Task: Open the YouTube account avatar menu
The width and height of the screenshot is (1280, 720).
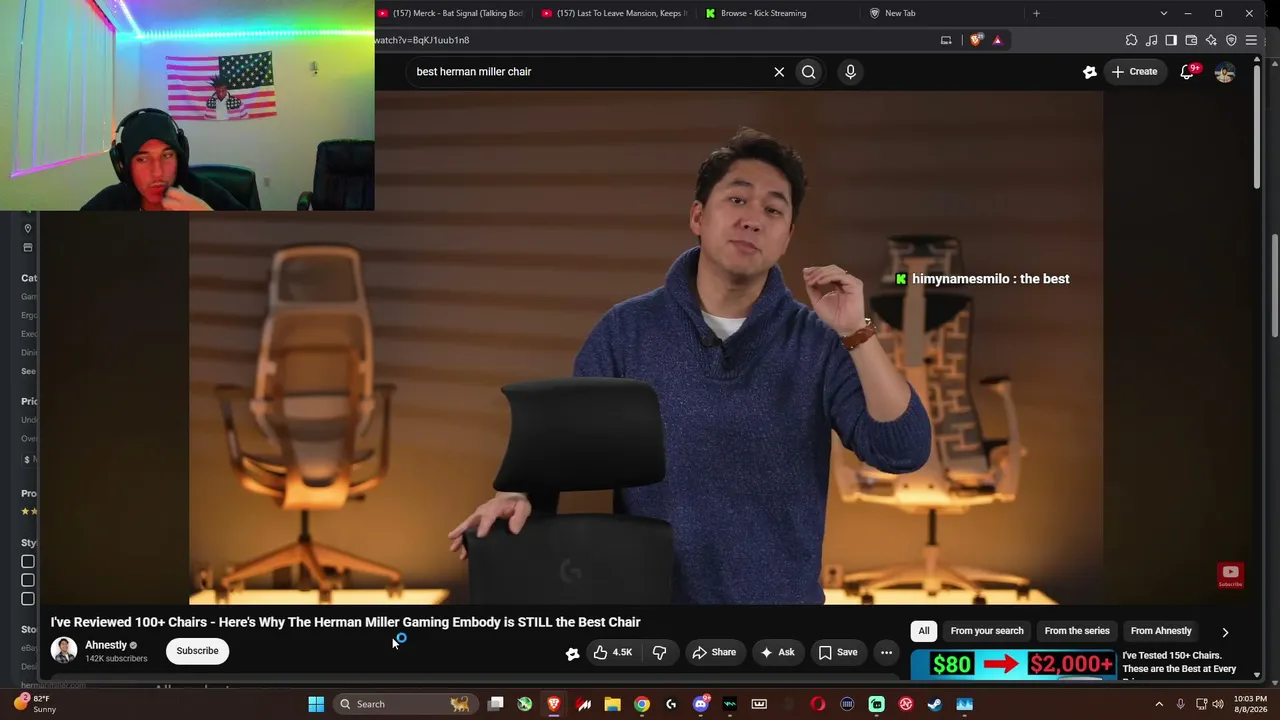Action: point(1225,72)
